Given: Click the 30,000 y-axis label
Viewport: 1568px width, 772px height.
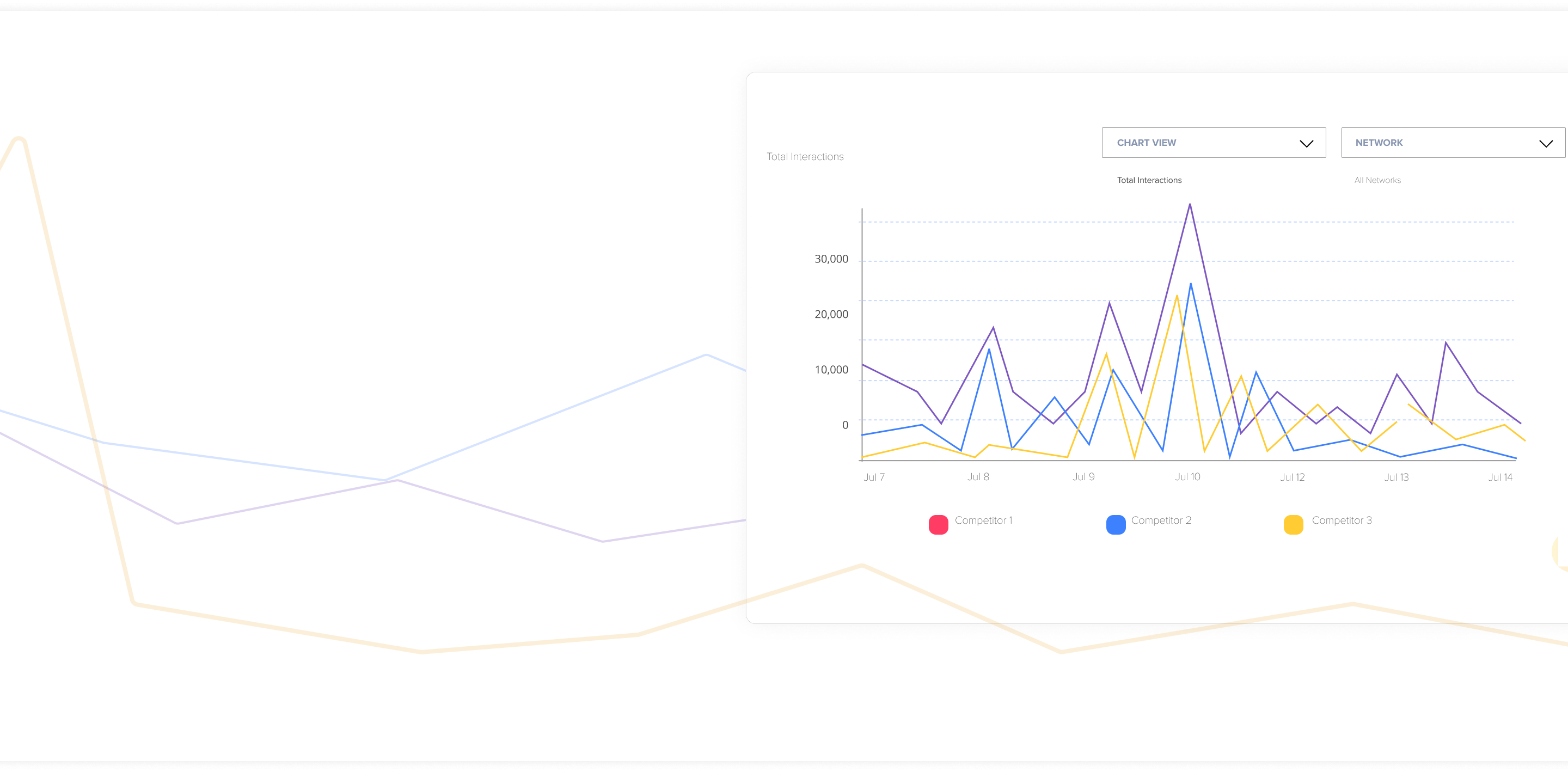Looking at the screenshot, I should pos(831,259).
